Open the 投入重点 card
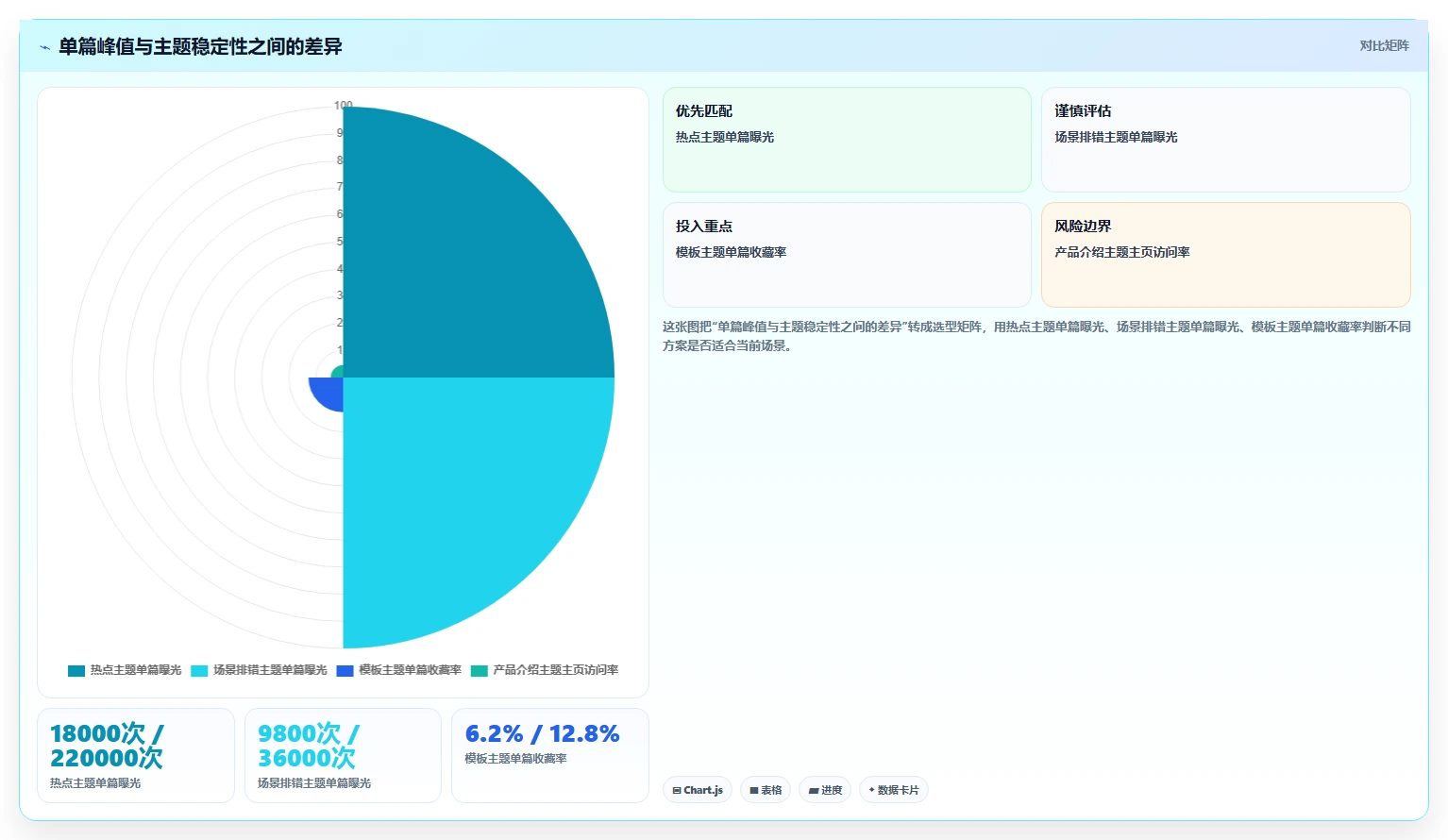Image resolution: width=1448 pixels, height=840 pixels. (x=847, y=255)
